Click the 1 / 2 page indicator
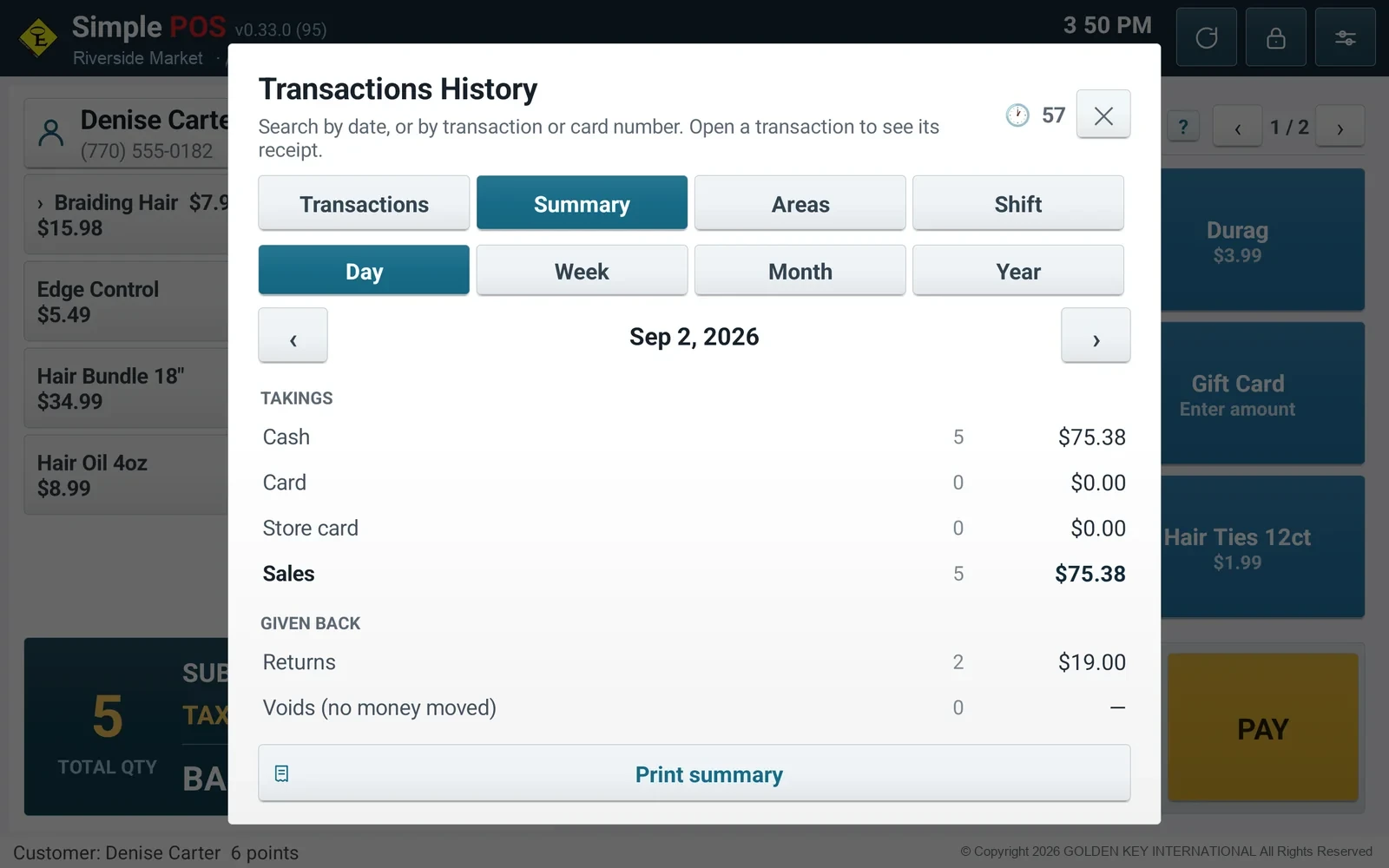This screenshot has width=1389, height=868. [x=1288, y=128]
